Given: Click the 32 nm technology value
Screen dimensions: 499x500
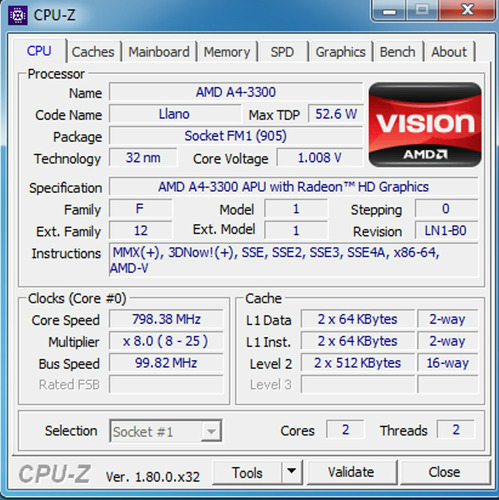Looking at the screenshot, I should (x=143, y=158).
